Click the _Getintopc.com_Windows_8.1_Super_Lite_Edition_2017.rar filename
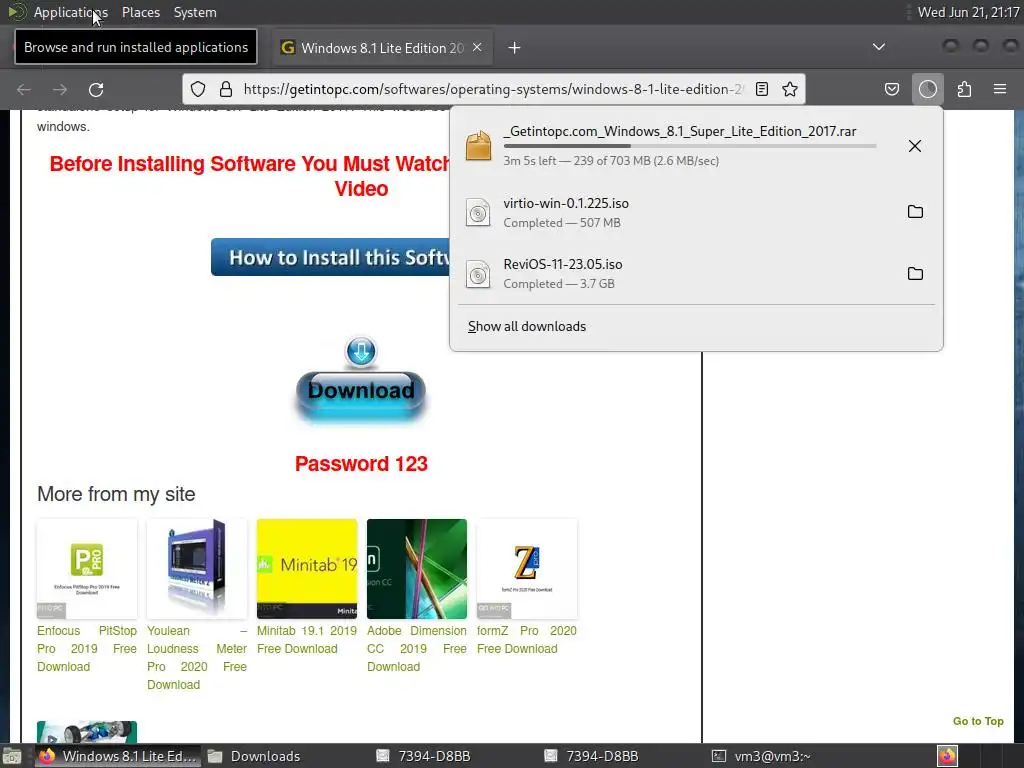This screenshot has width=1024, height=768. point(680,131)
